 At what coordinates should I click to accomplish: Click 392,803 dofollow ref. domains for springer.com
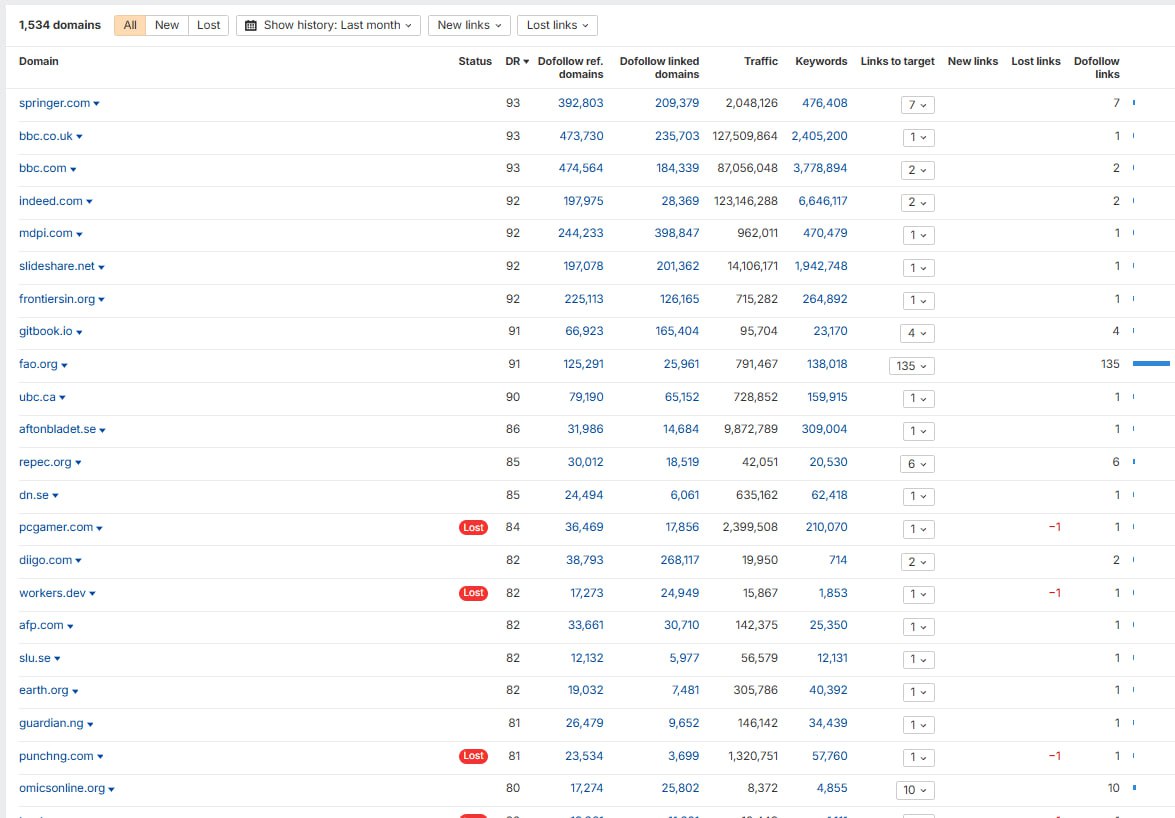(x=580, y=103)
